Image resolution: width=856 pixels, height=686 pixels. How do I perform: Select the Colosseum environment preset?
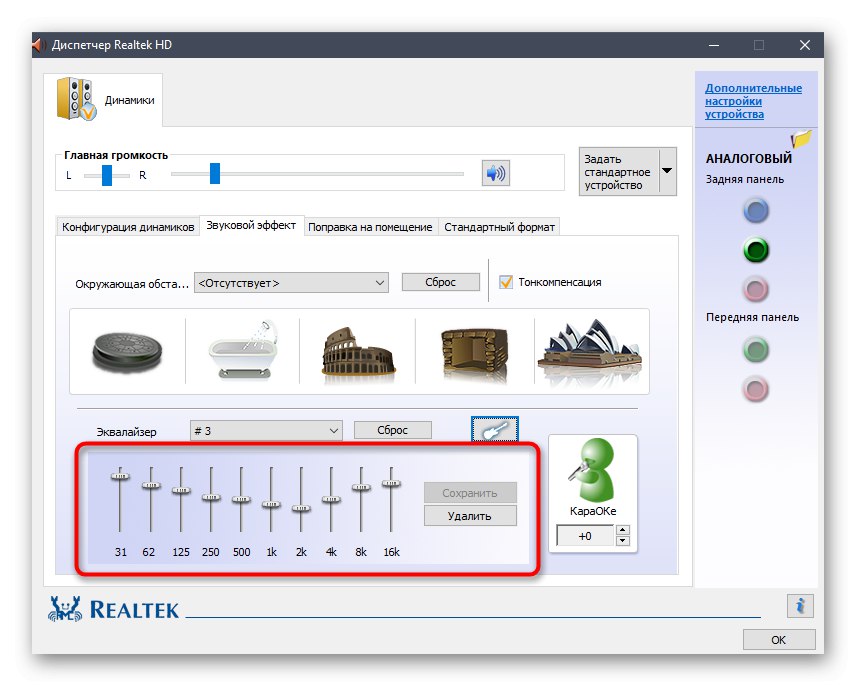coord(358,352)
